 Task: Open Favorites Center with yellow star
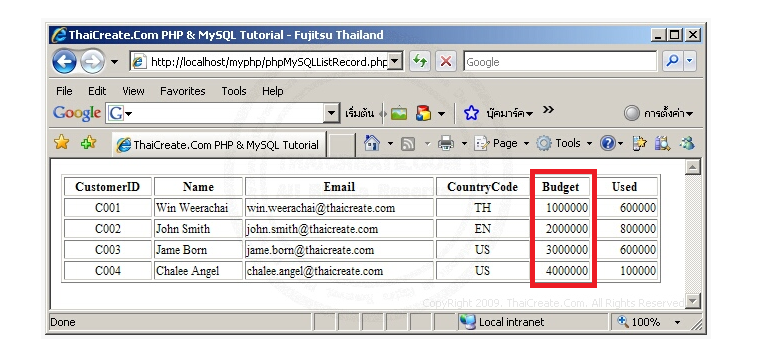tap(61, 143)
